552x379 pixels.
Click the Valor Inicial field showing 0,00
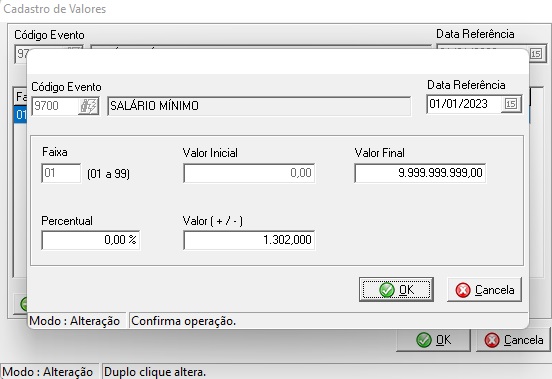pos(249,173)
